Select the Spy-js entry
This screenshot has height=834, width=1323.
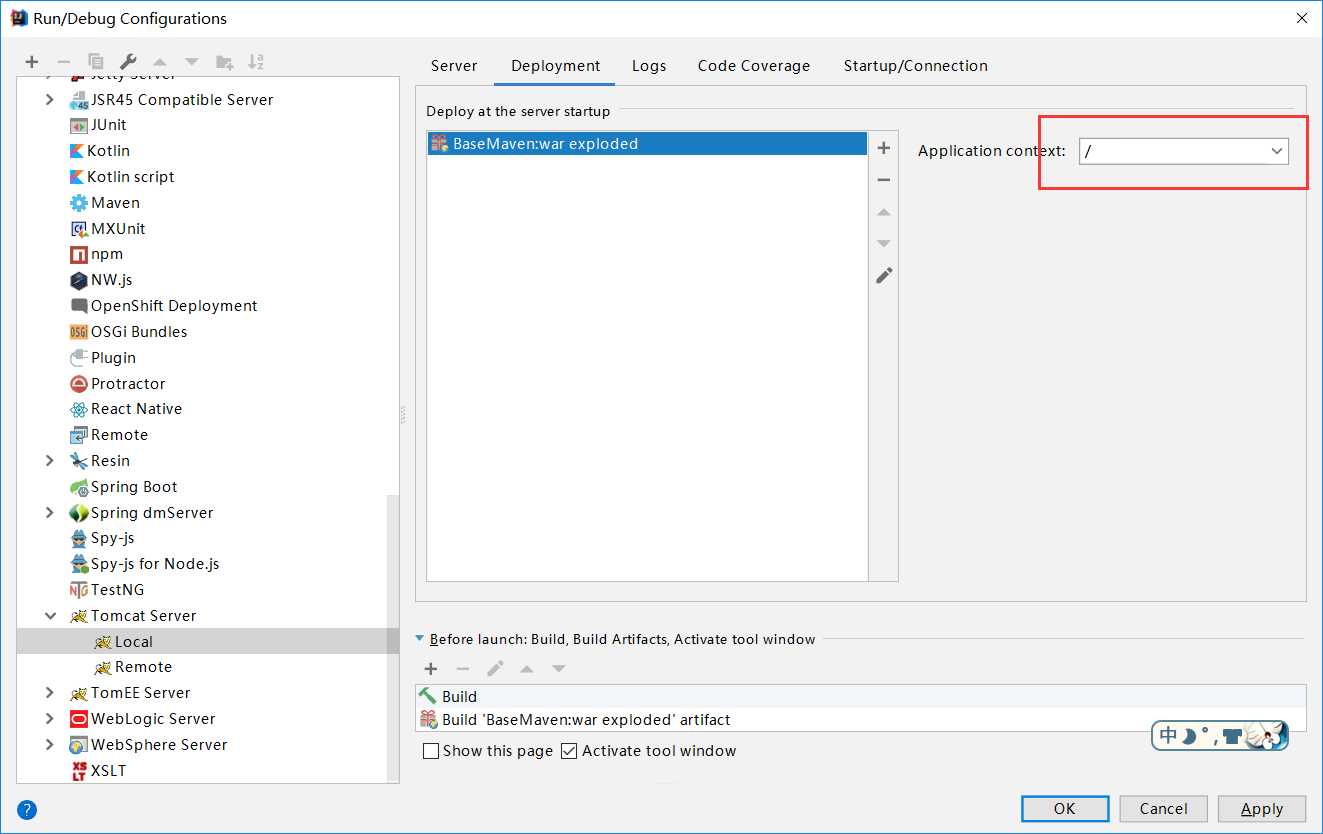(102, 538)
